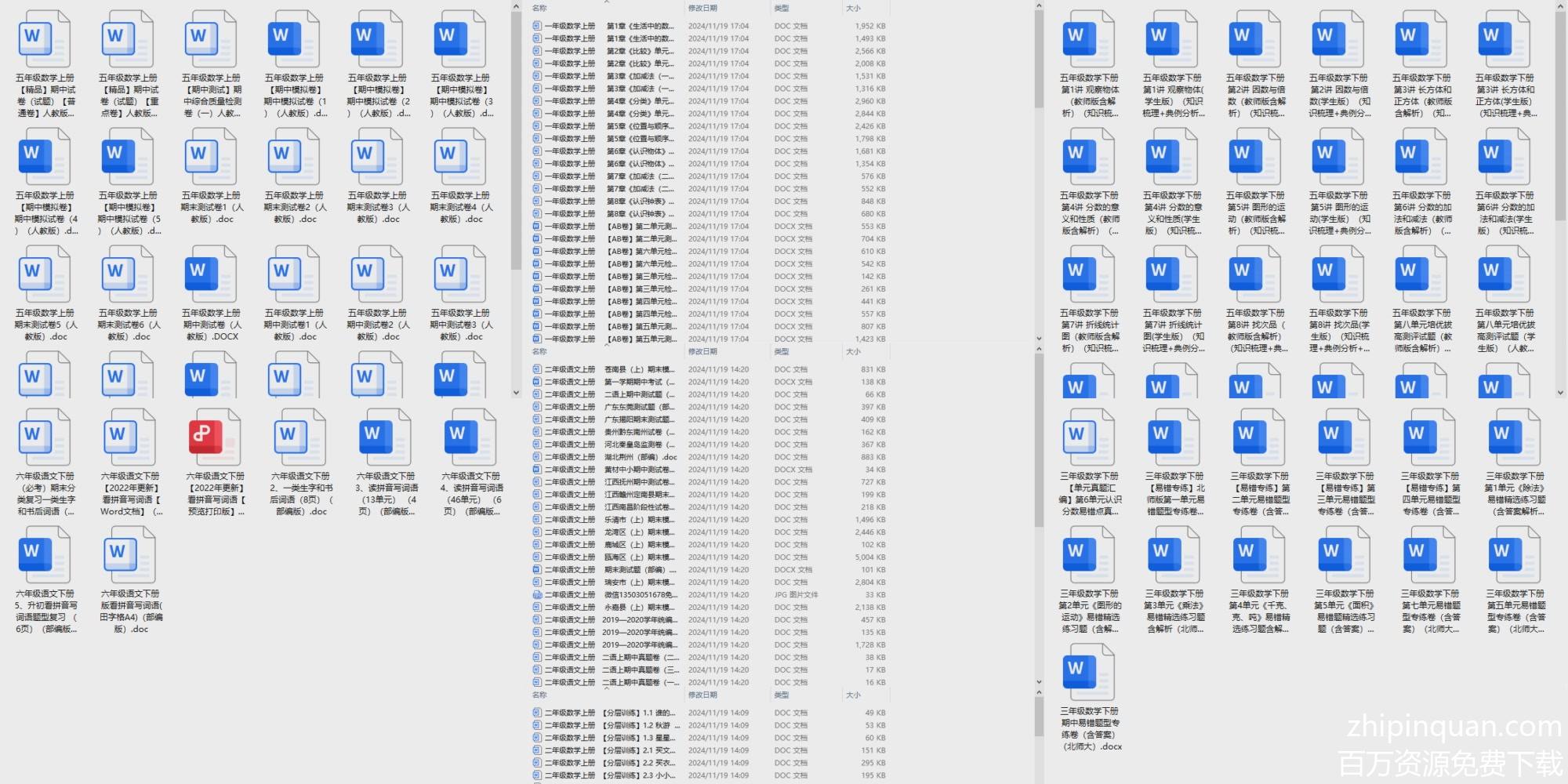Viewport: 1568px width, 784px height.
Task: Sort top file list by 名称 column
Action: pos(539,8)
